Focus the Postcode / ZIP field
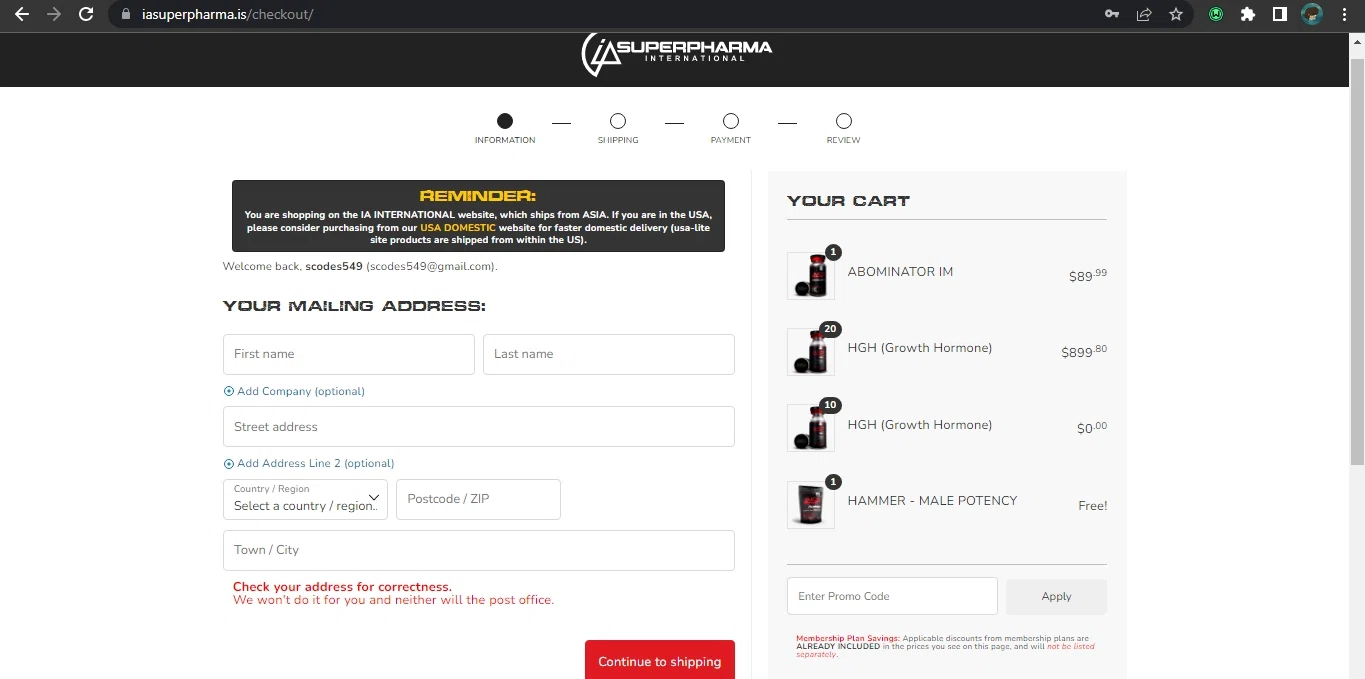The width and height of the screenshot is (1365, 679). pos(478,499)
